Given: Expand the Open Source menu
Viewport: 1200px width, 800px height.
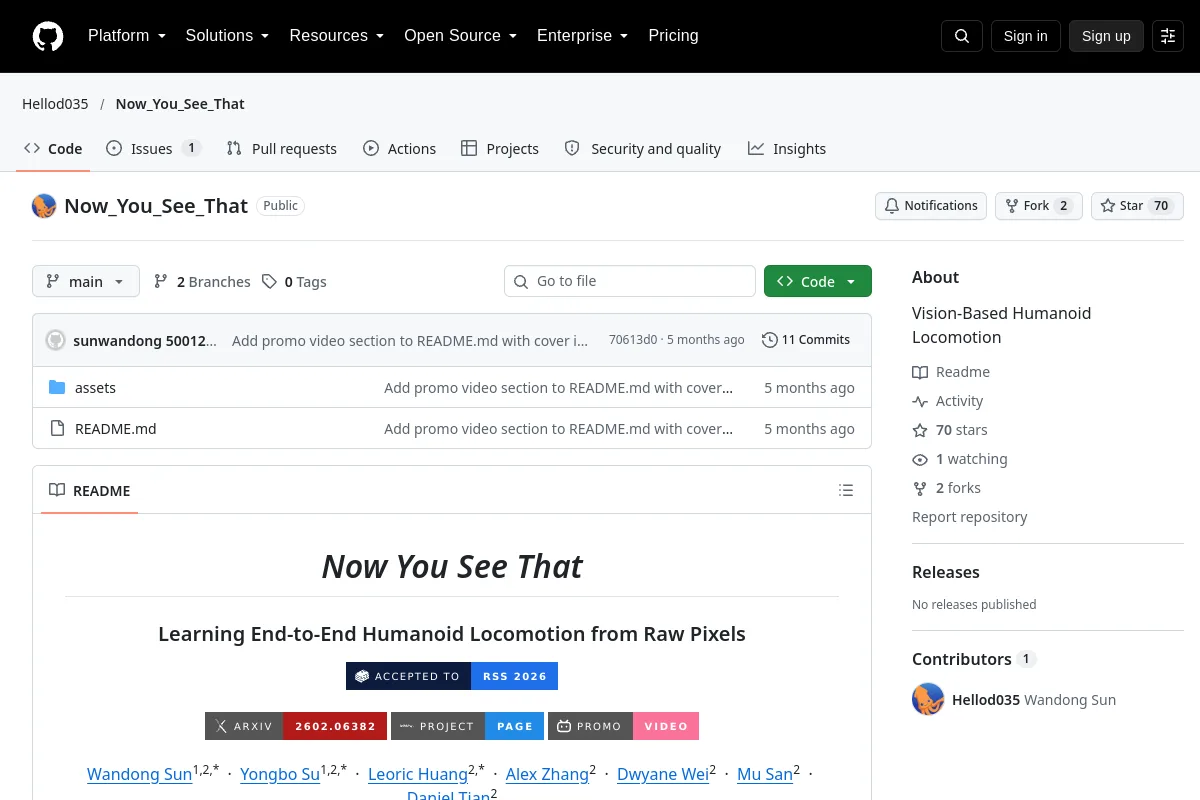Looking at the screenshot, I should pyautogui.click(x=460, y=36).
